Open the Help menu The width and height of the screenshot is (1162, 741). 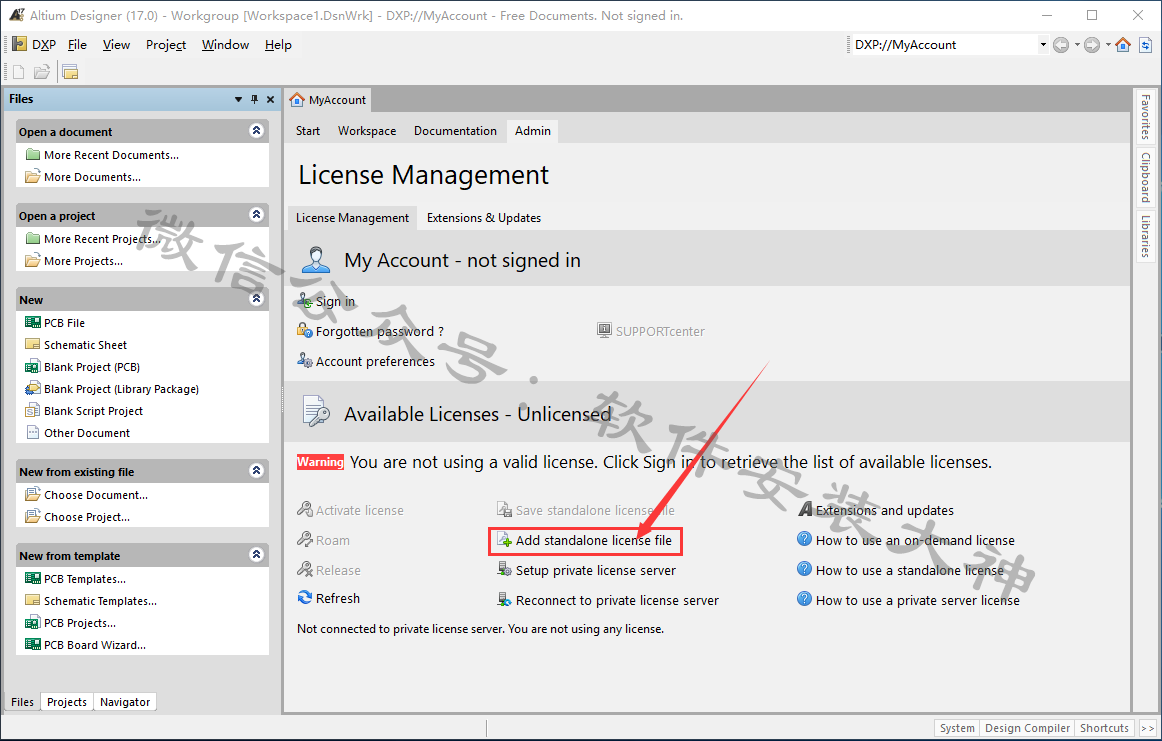pyautogui.click(x=278, y=44)
